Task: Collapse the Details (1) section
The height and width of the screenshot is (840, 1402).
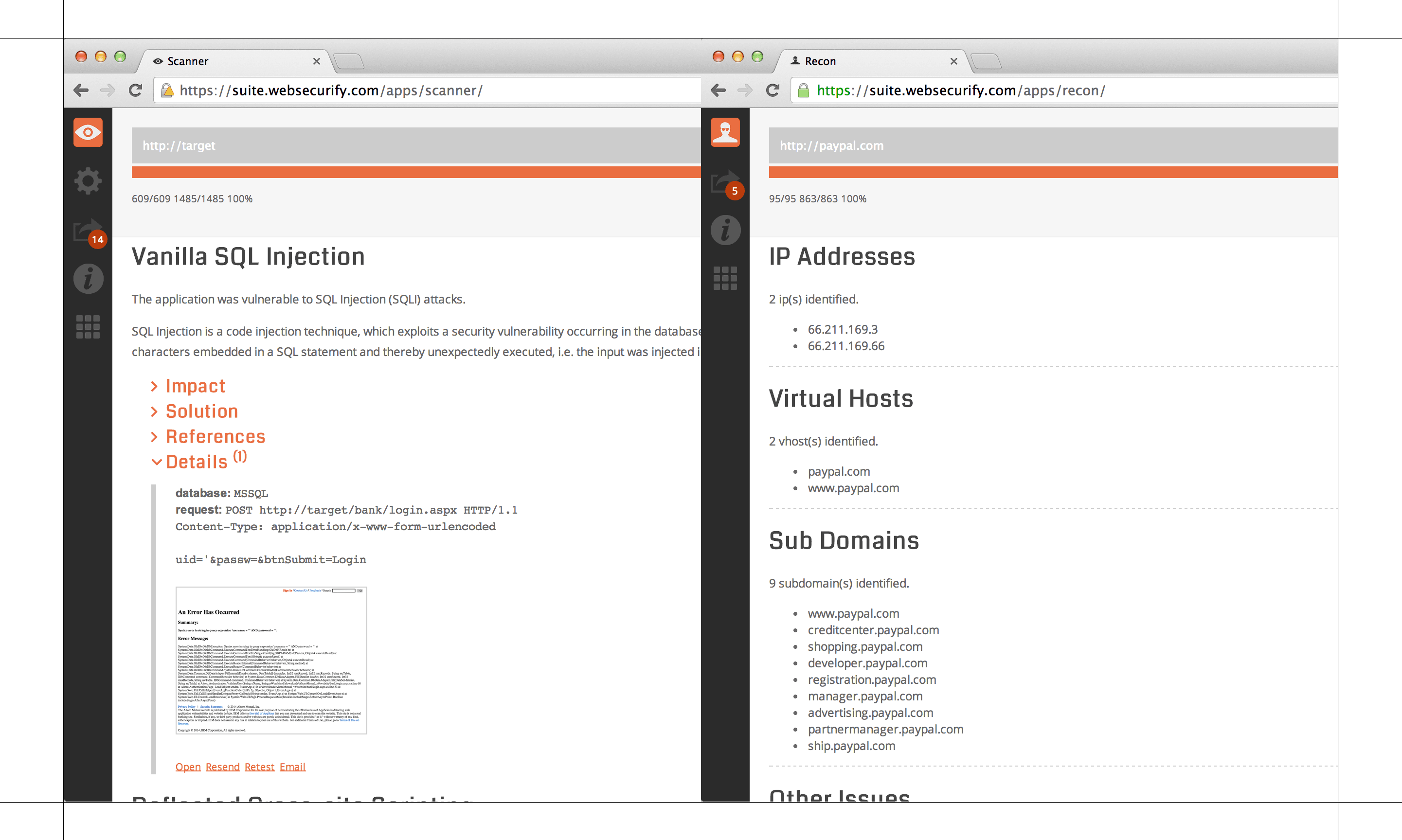Action: [x=198, y=461]
